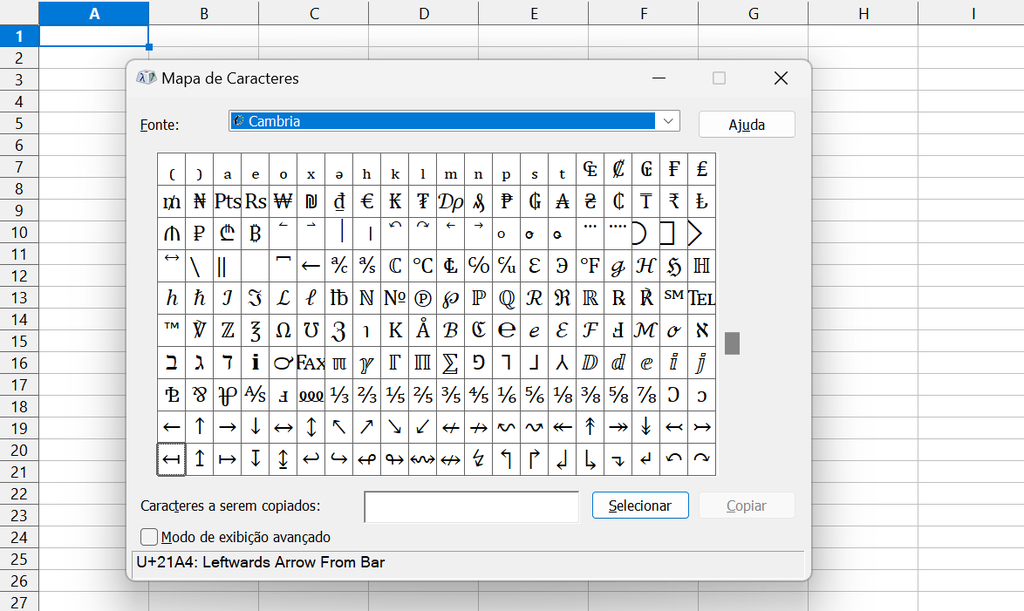Select column E header in spreadsheet
The height and width of the screenshot is (611, 1024).
pos(534,13)
